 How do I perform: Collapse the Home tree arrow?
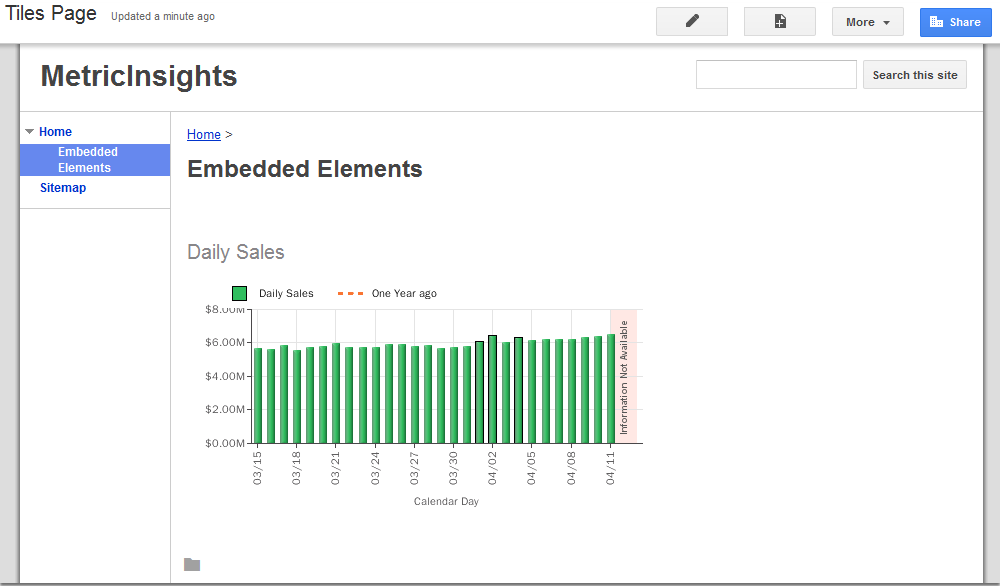click(30, 132)
